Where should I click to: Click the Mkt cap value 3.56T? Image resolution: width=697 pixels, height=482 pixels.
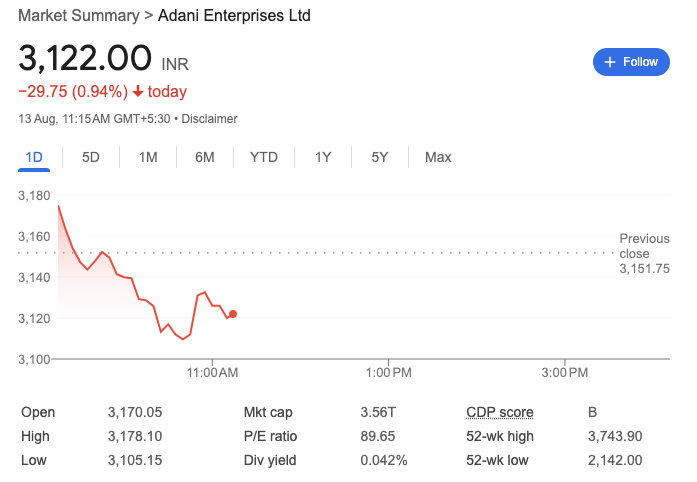pos(377,412)
